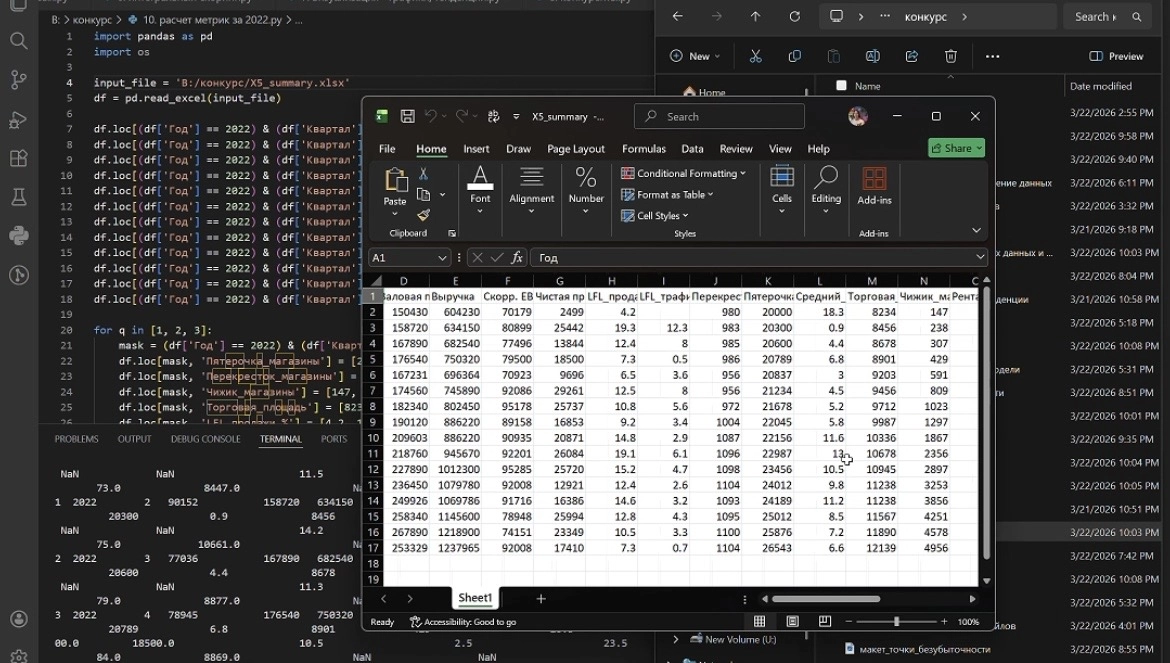Toggle select-all checkbox next to Name column
The image size is (1170, 663).
pyautogui.click(x=842, y=86)
